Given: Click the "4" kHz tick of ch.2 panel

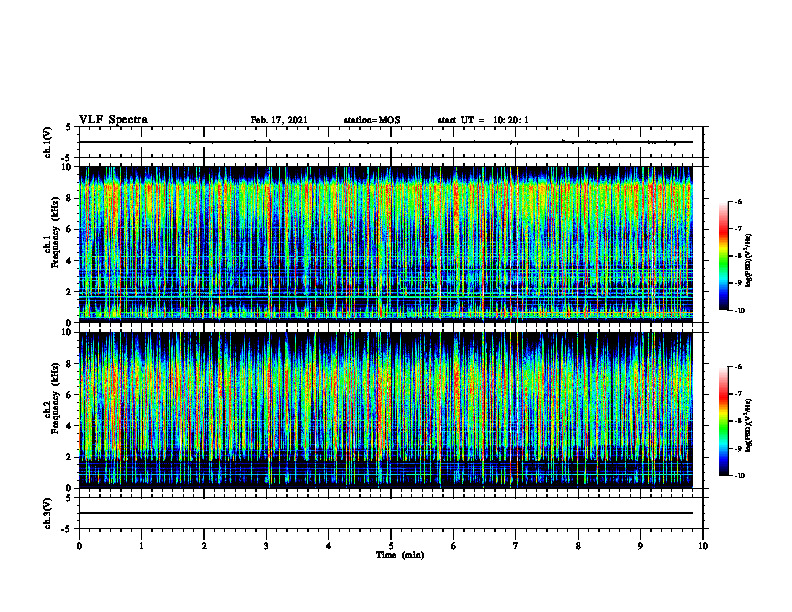Looking at the screenshot, I should (70, 426).
